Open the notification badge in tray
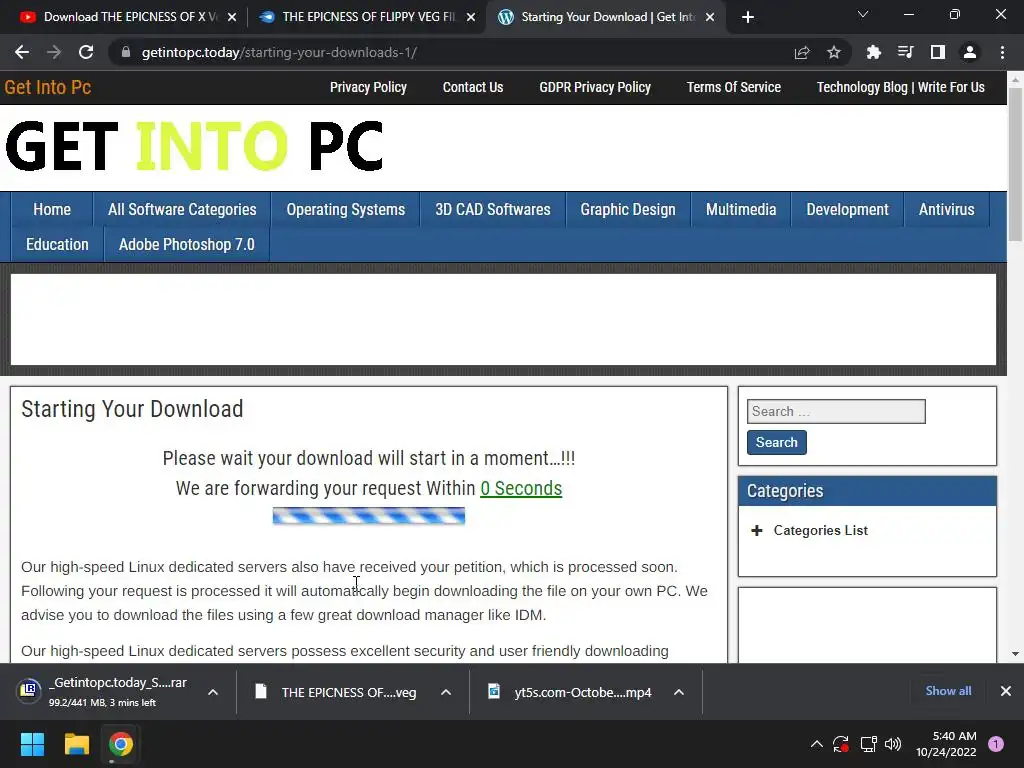The image size is (1024, 768). (x=996, y=744)
